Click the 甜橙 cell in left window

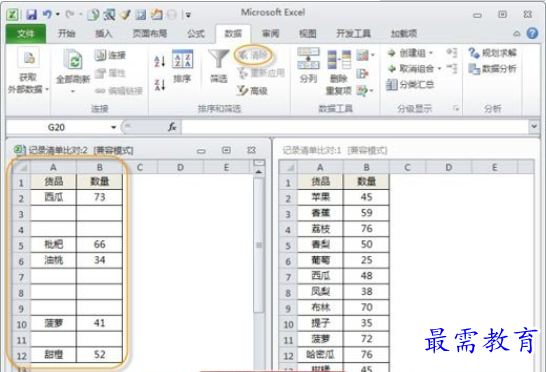54,355
